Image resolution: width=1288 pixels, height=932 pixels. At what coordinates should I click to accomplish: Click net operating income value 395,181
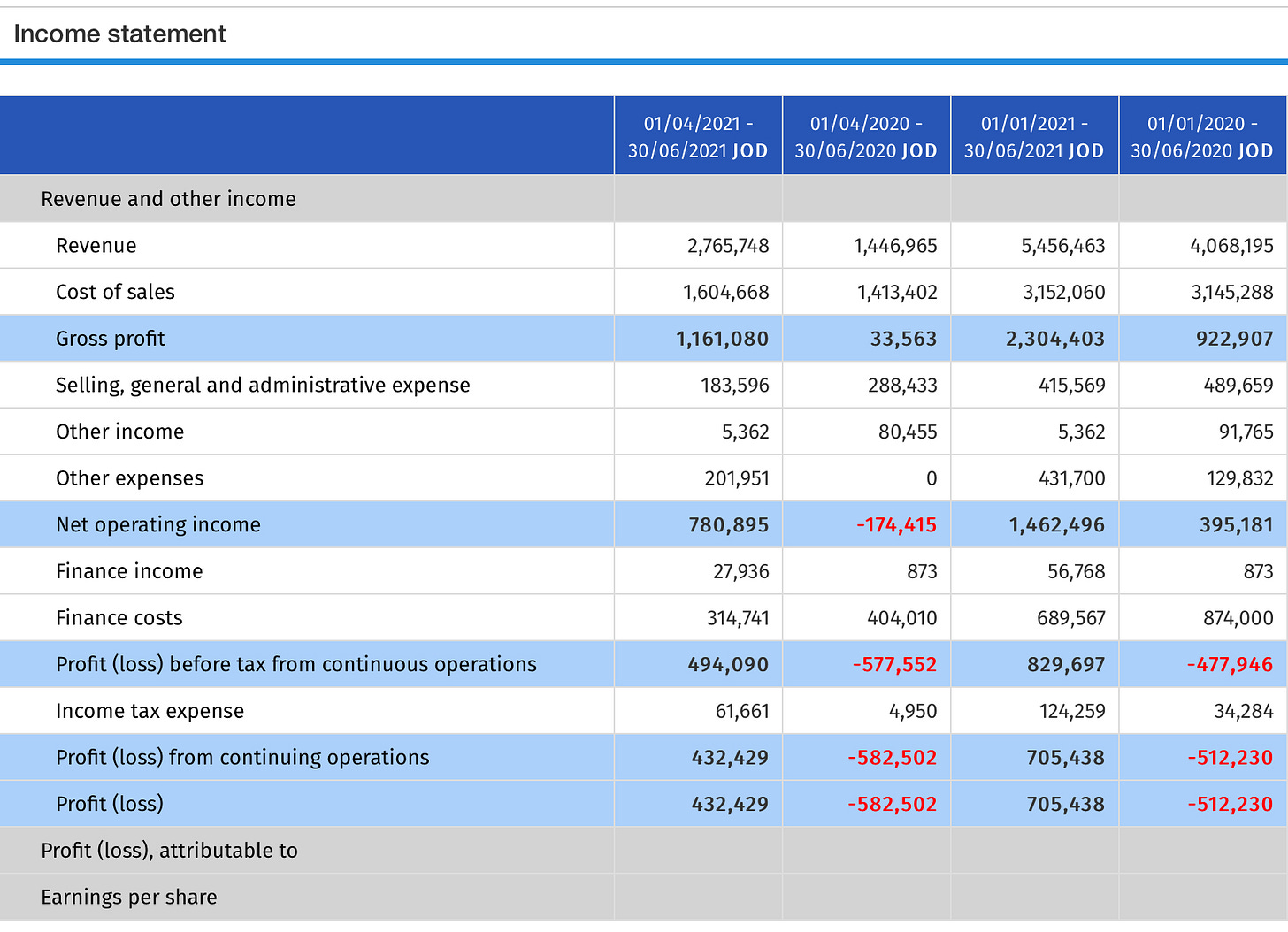[x=1237, y=524]
